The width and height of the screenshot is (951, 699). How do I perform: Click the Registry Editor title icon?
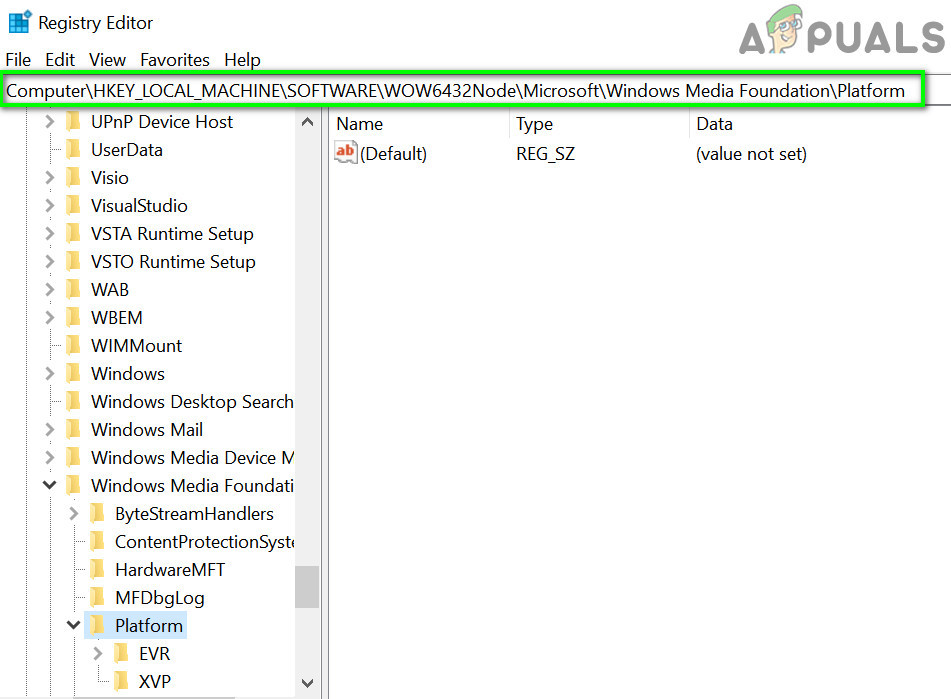[19, 22]
